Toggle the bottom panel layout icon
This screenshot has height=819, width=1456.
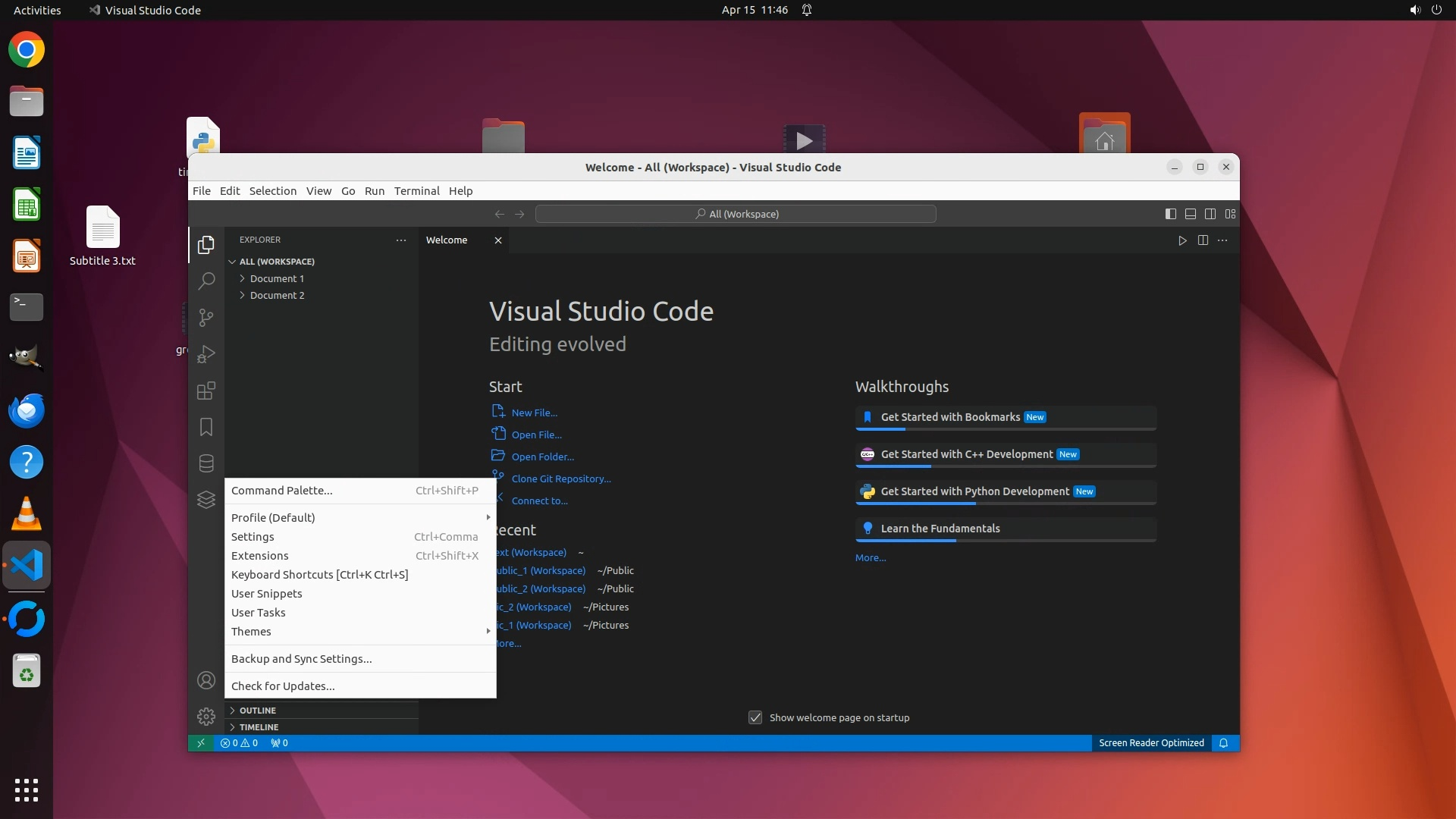pos(1191,214)
